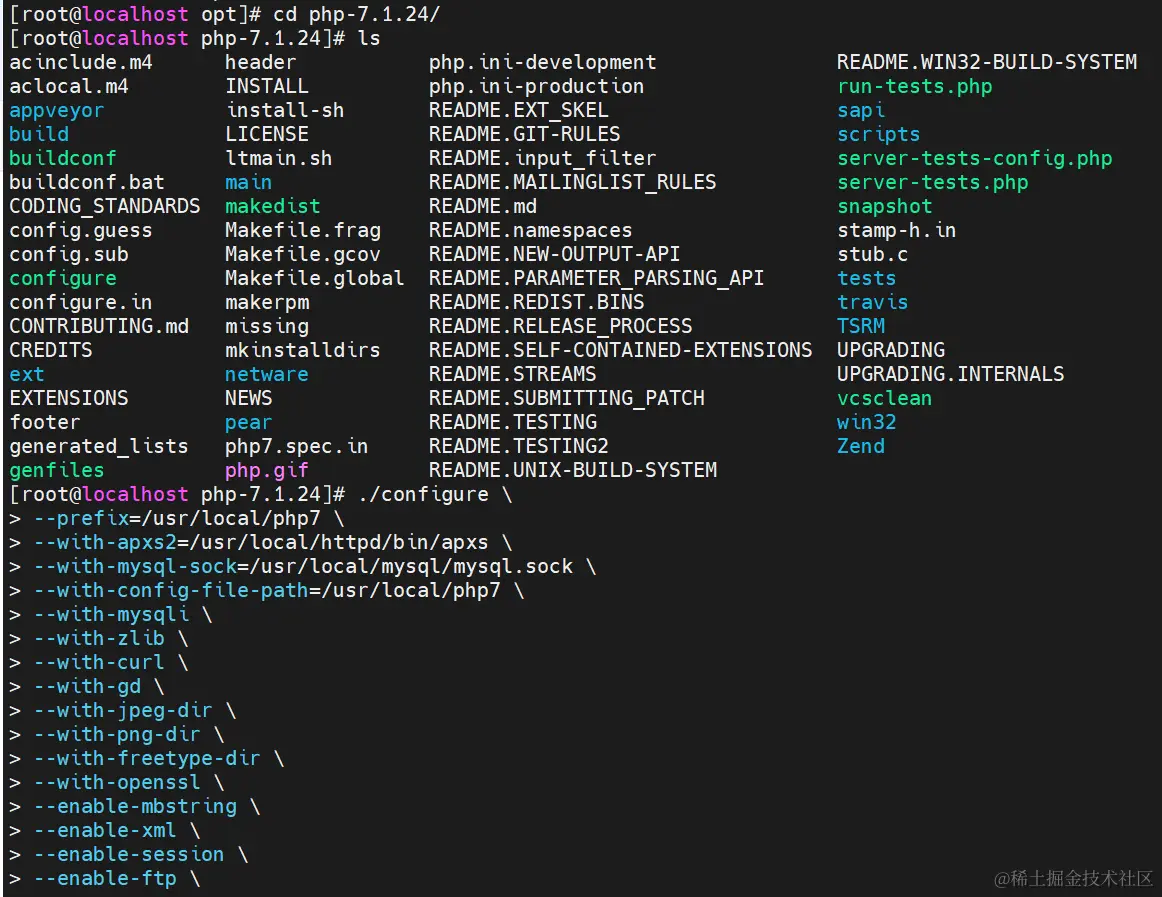Select the travis directory name

pos(873,302)
